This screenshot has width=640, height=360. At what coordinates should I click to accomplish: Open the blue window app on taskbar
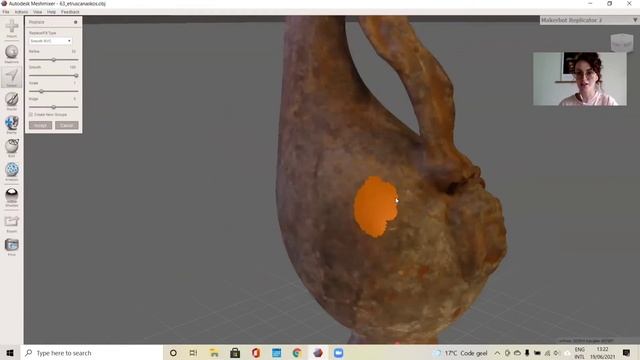(x=276, y=353)
